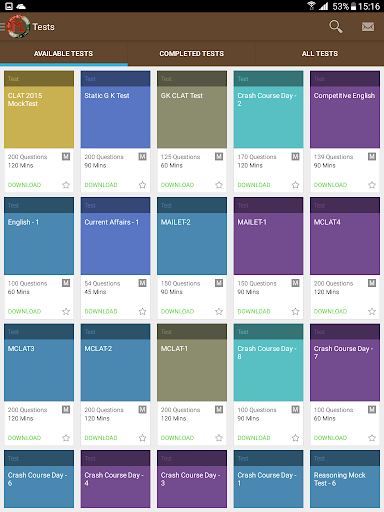This screenshot has width=384, height=512.
Task: Download Current Affairs - 1 test
Action: (x=101, y=311)
